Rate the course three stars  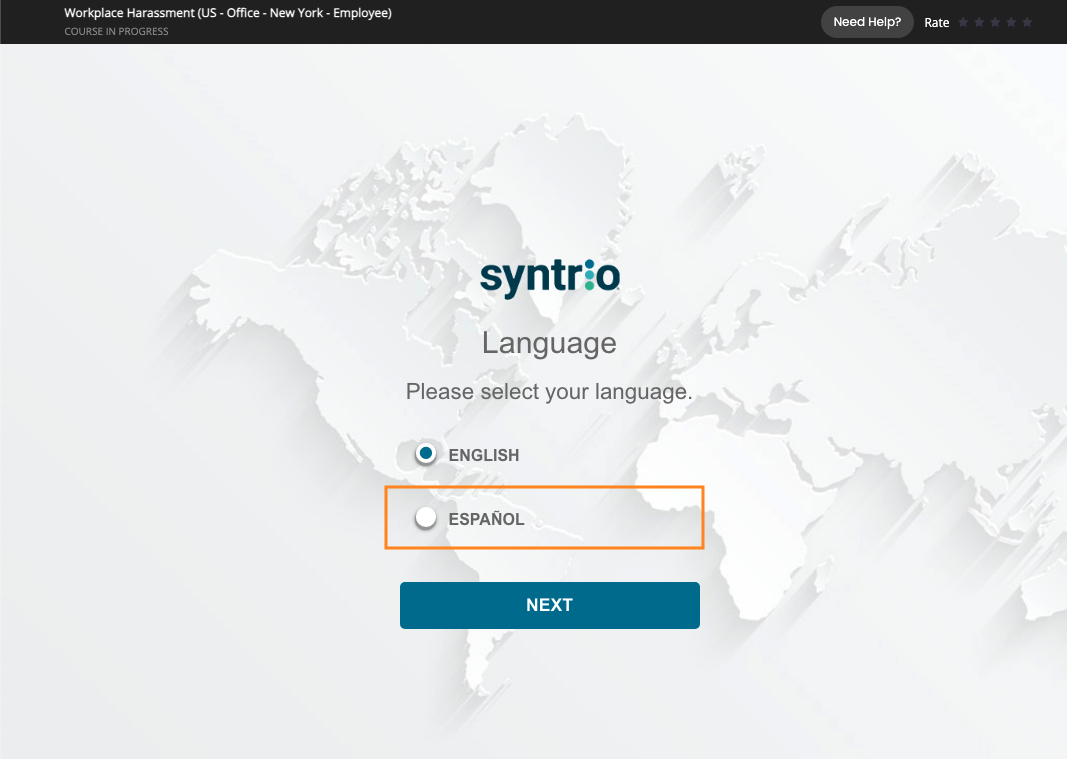995,22
